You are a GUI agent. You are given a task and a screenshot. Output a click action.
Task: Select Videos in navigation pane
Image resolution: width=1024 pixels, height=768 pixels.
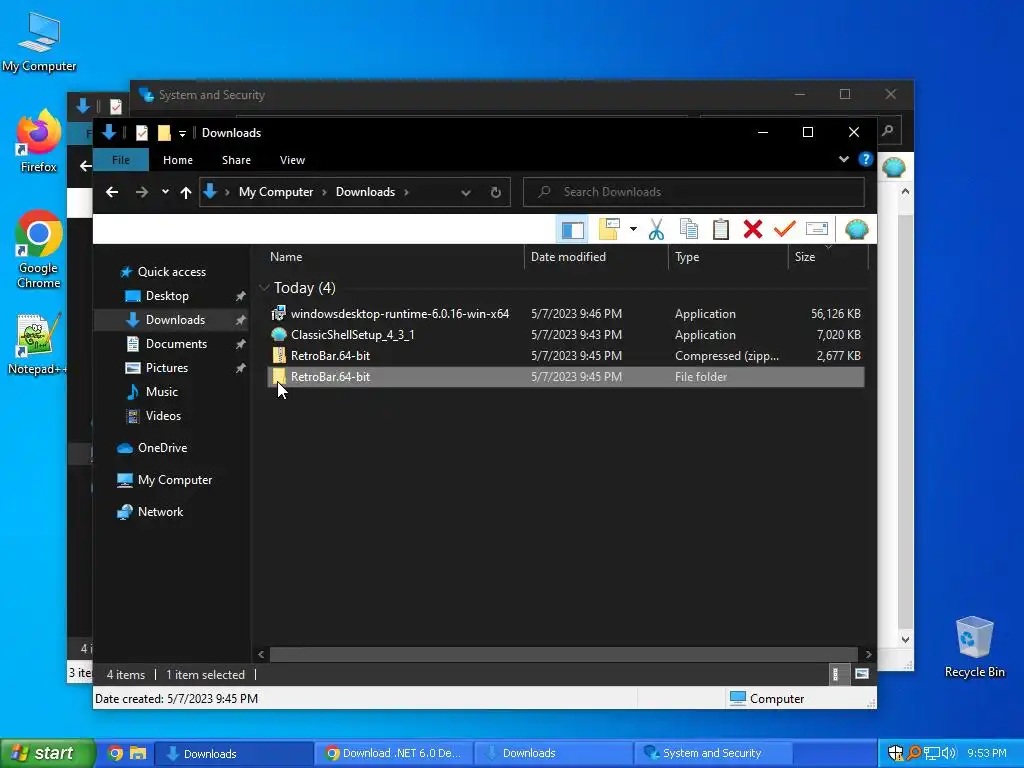click(x=163, y=415)
